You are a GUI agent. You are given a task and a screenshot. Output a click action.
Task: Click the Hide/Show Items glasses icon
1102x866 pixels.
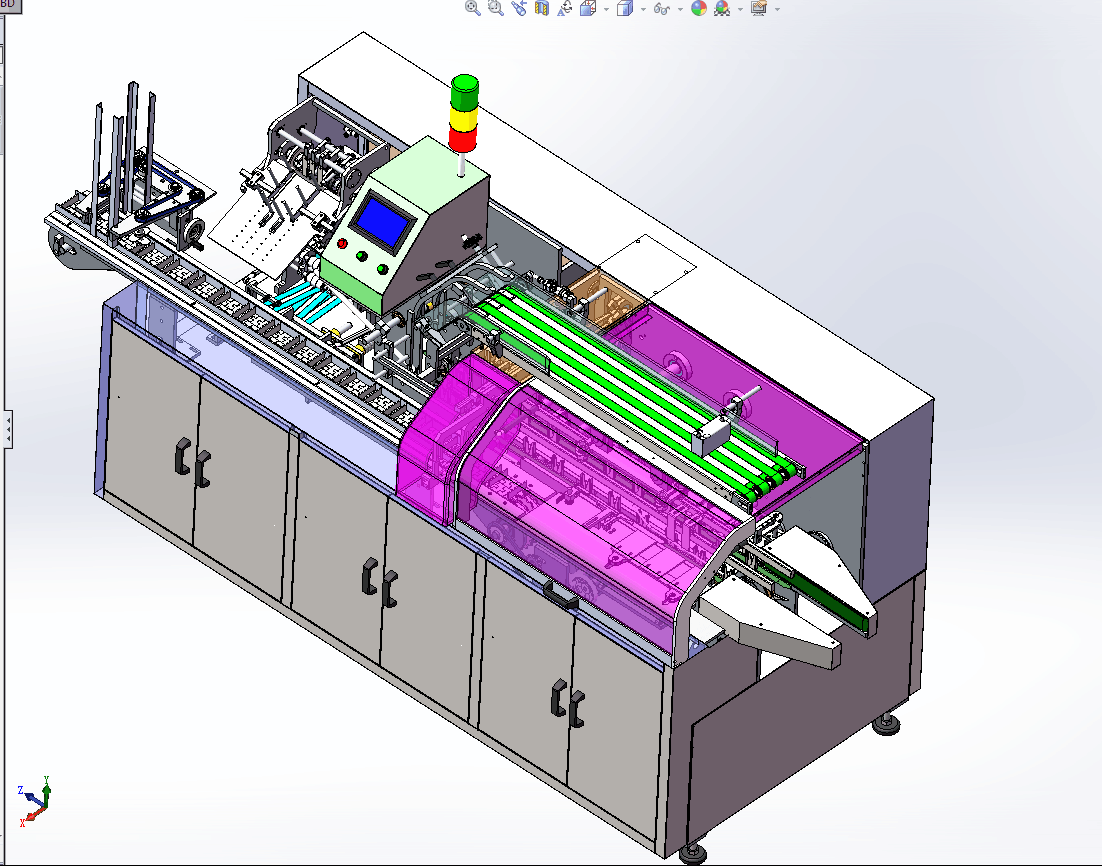pos(661,8)
